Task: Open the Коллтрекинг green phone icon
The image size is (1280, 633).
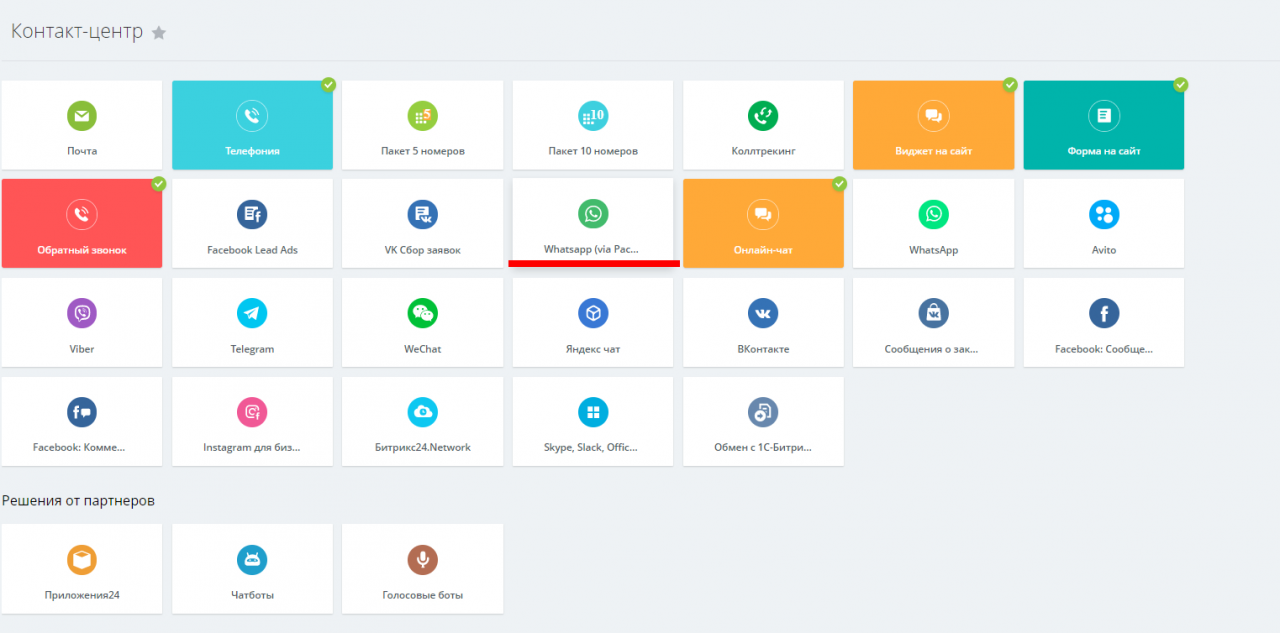Action: coord(763,116)
